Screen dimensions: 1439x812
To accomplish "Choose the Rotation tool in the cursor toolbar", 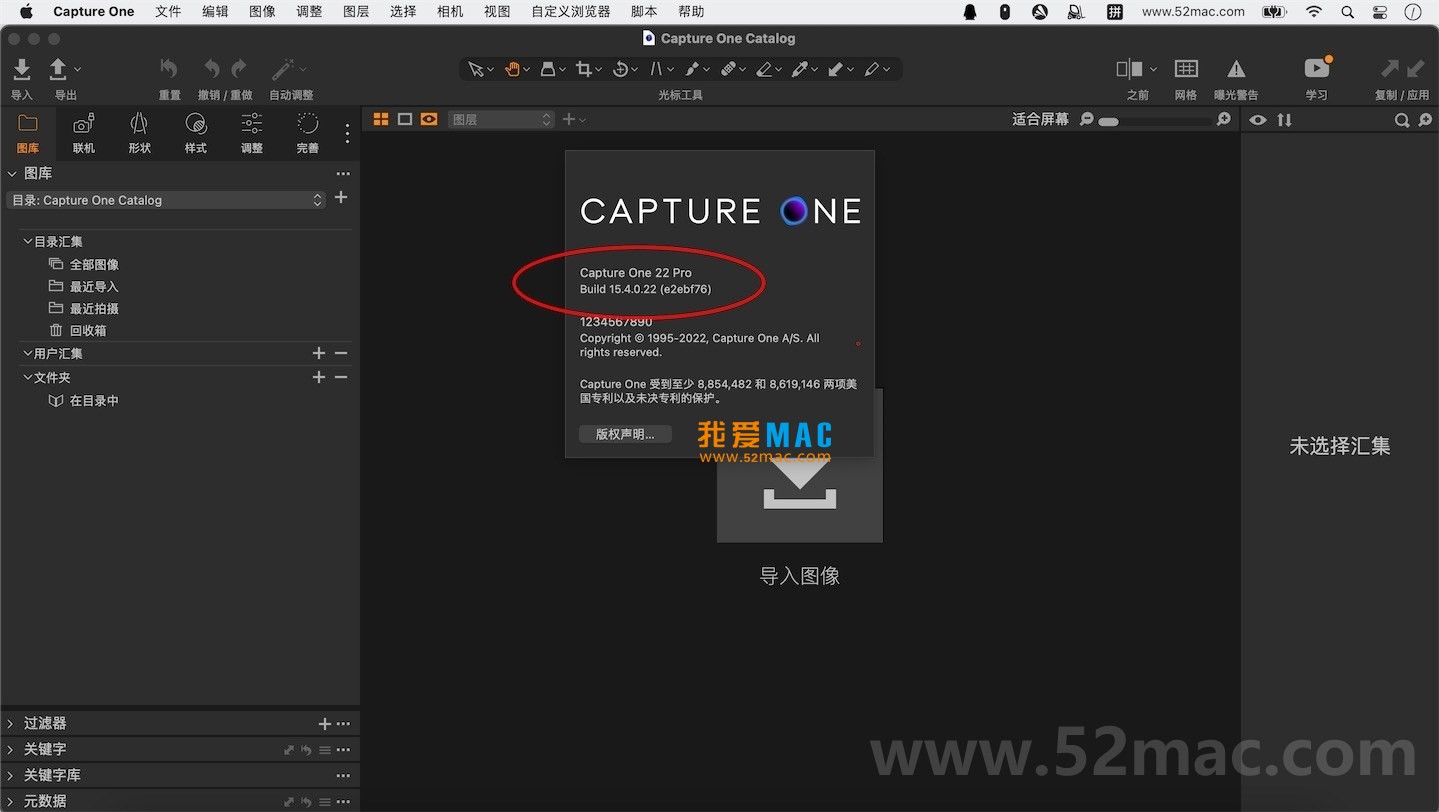I will click(621, 69).
